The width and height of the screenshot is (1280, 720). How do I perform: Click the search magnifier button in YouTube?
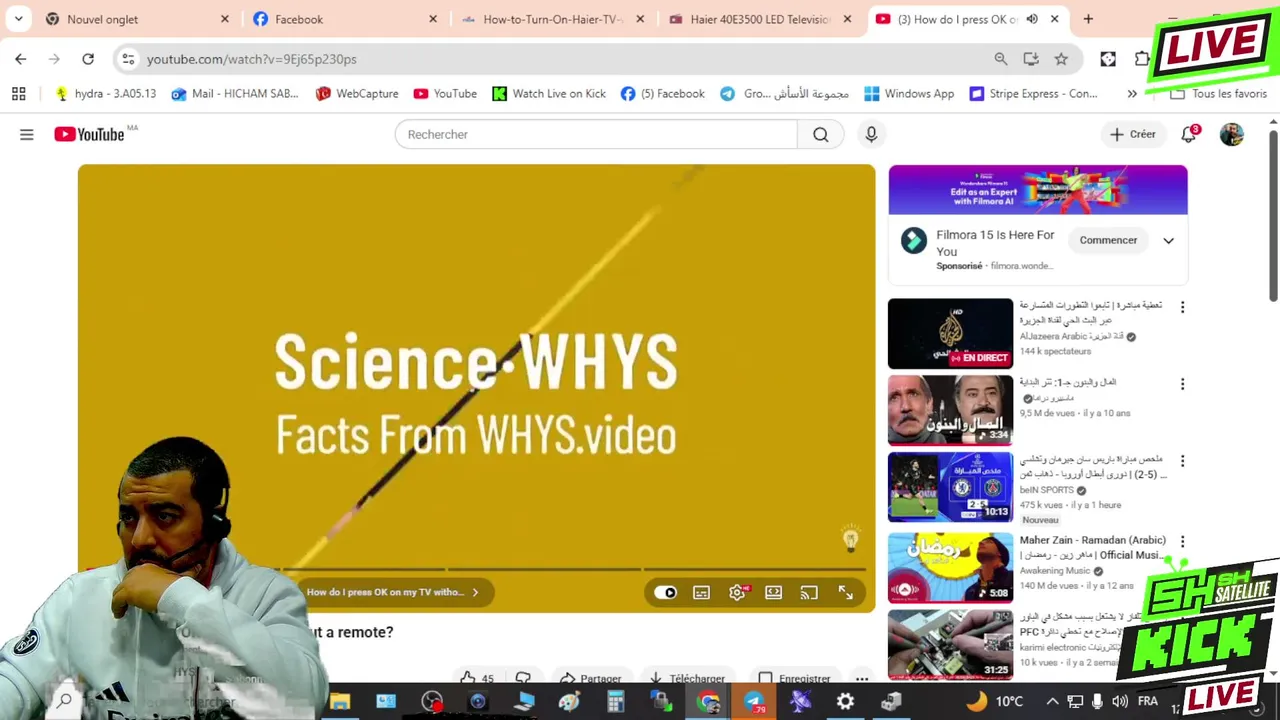[x=820, y=134]
